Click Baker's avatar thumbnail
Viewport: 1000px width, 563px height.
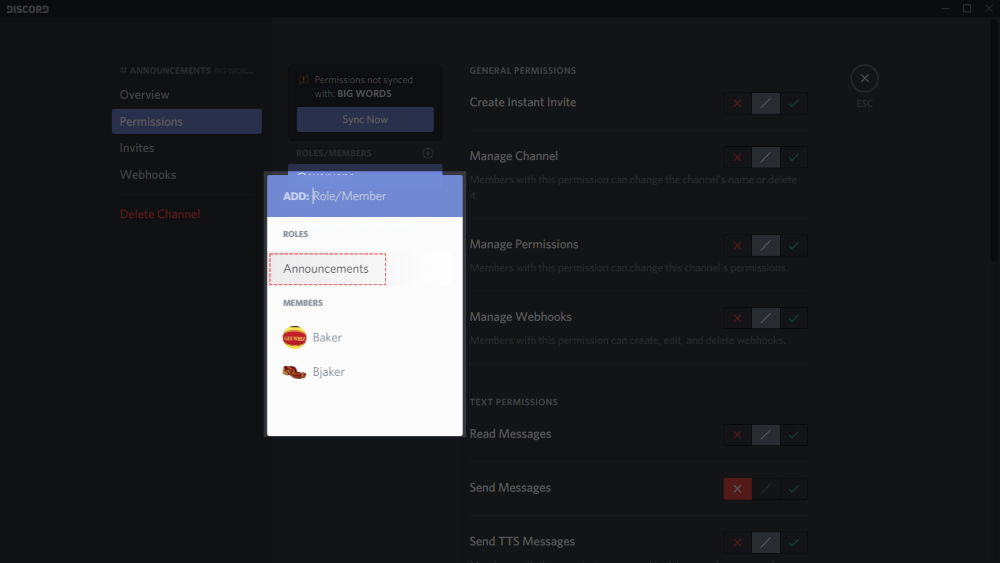[295, 337]
